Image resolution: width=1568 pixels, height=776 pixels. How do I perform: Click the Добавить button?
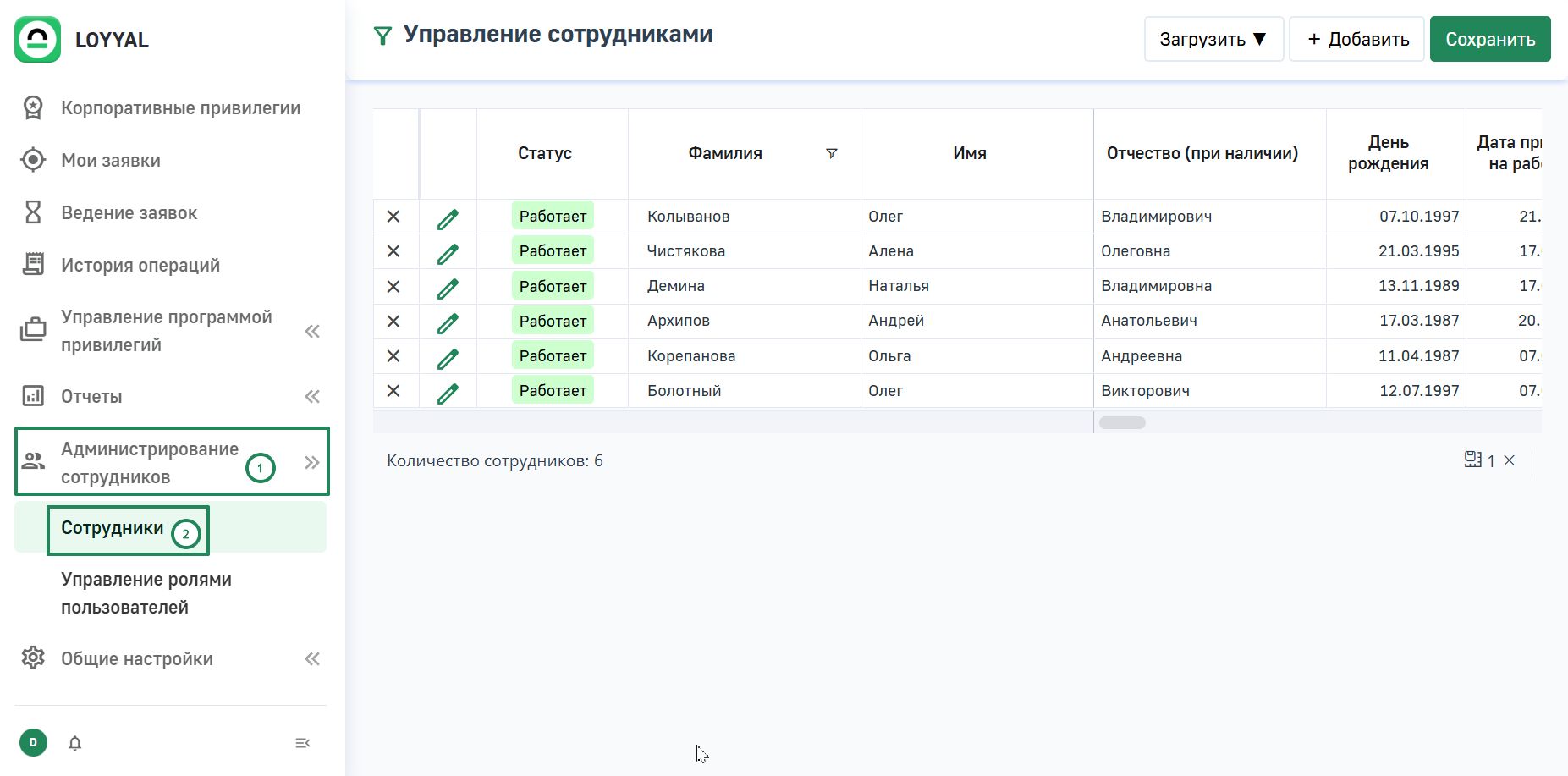tap(1357, 40)
